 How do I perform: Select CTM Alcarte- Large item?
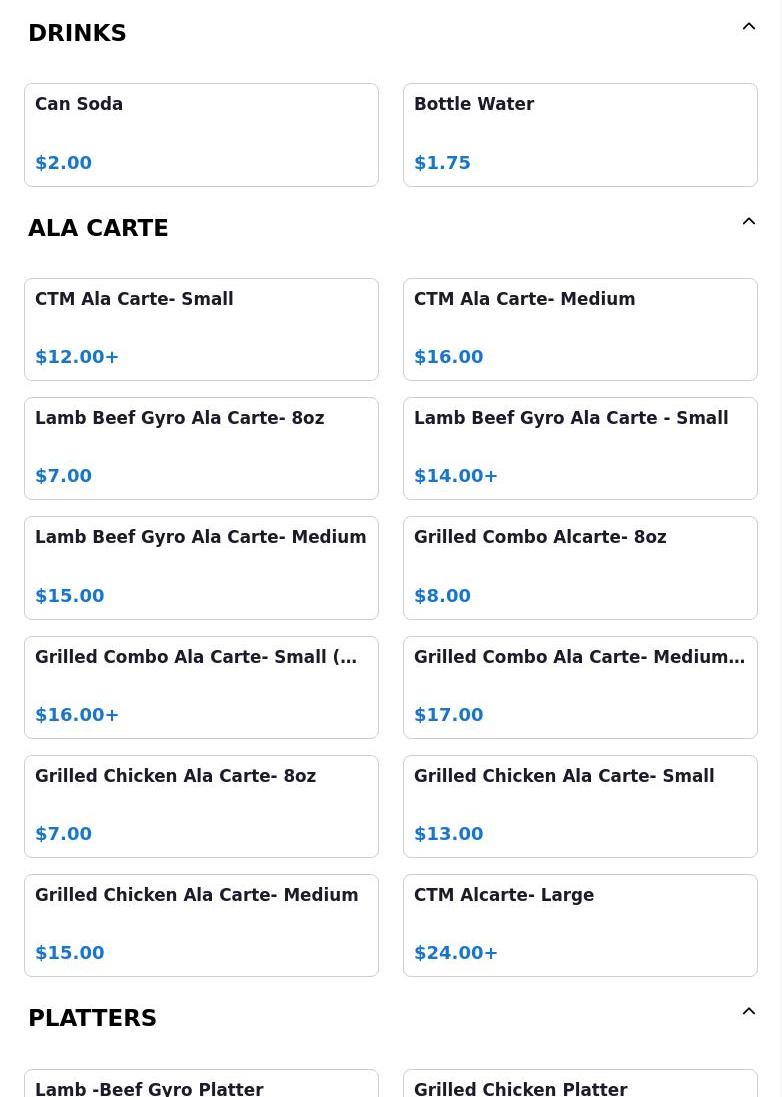coord(580,925)
